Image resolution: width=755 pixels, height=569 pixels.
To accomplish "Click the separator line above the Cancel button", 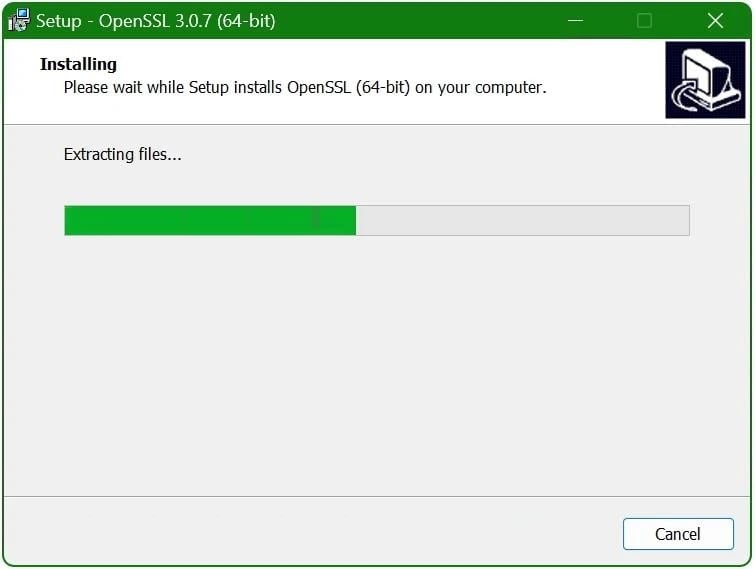I will 377,496.
